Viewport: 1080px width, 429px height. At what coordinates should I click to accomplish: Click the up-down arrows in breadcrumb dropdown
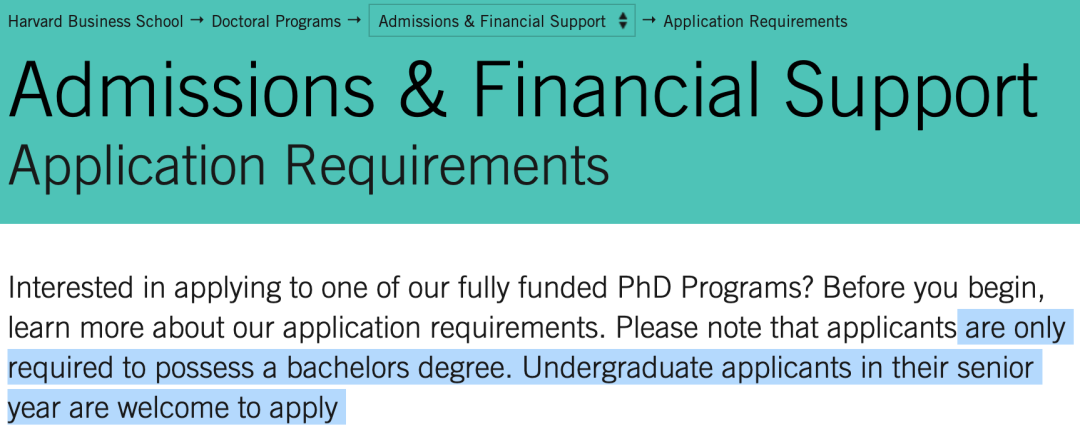pyautogui.click(x=623, y=21)
